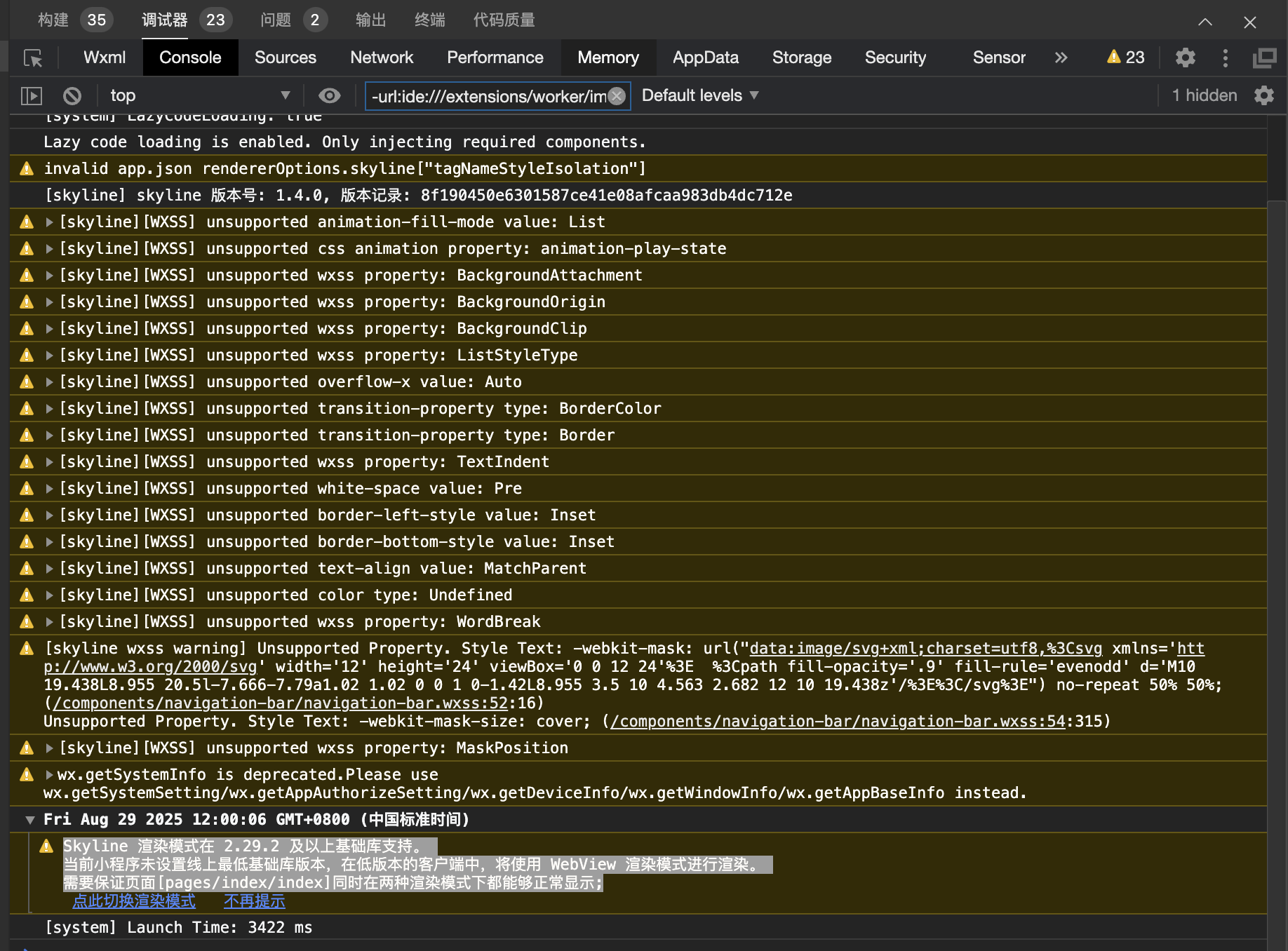Open the Memory tab
1288x951 pixels.
(x=608, y=58)
